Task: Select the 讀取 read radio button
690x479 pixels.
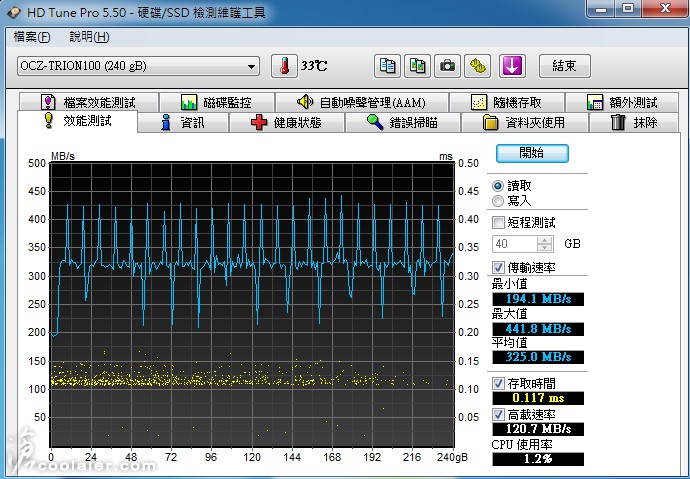Action: pos(498,186)
